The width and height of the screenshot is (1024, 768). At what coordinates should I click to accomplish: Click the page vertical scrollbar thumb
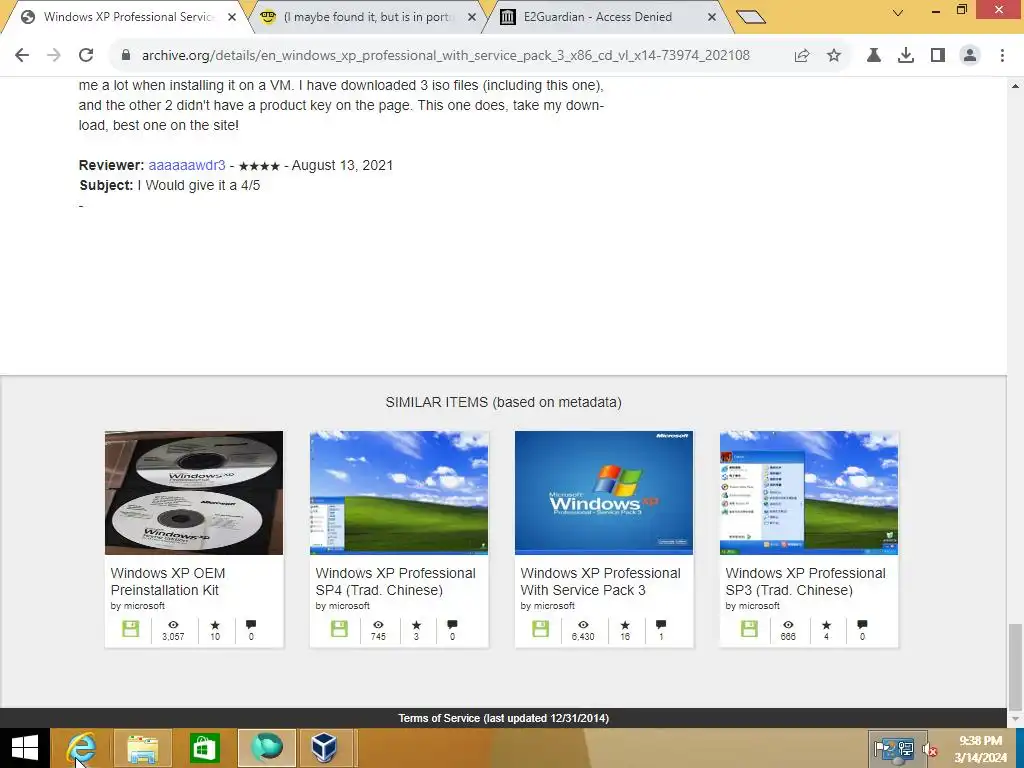[x=1015, y=667]
